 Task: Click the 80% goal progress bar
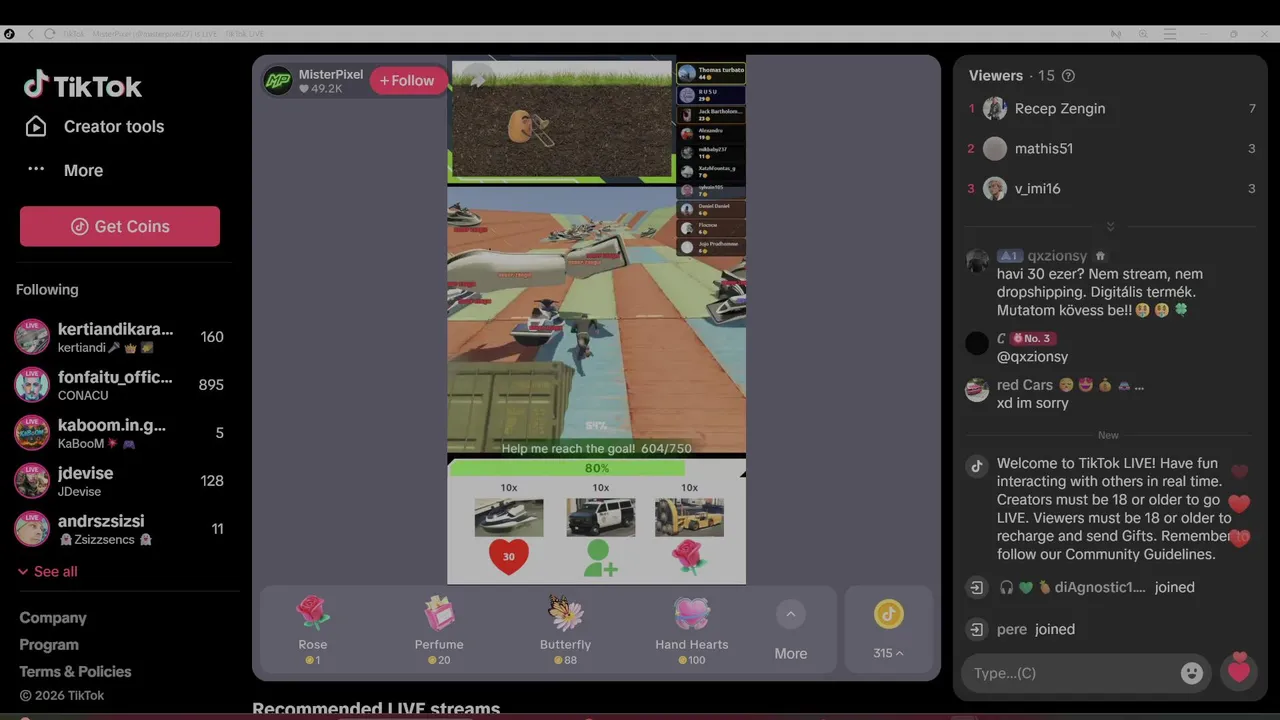[x=596, y=468]
